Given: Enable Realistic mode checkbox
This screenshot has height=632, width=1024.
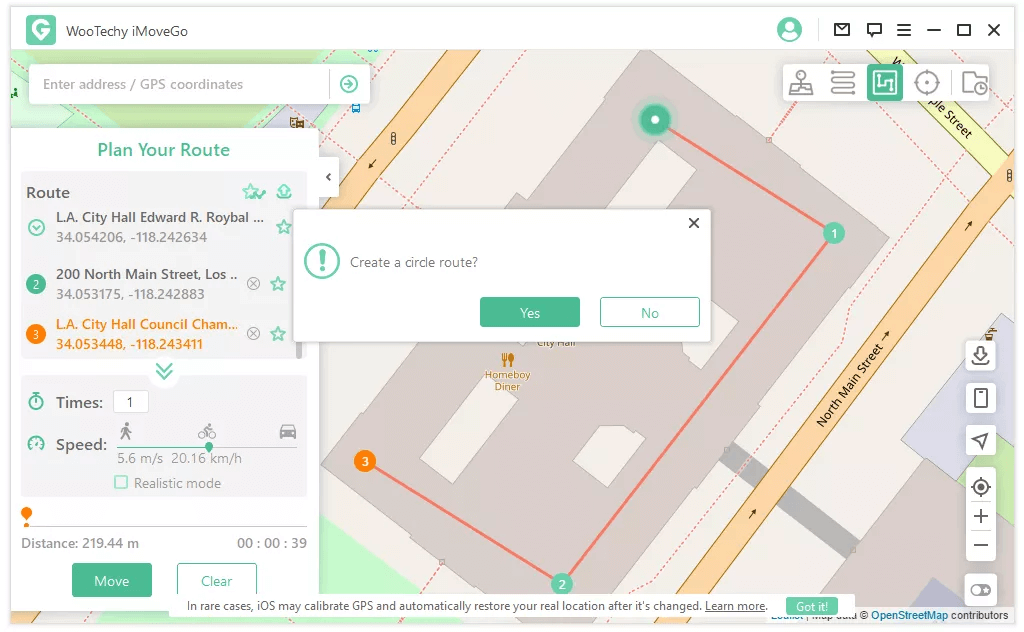Looking at the screenshot, I should pos(121,483).
